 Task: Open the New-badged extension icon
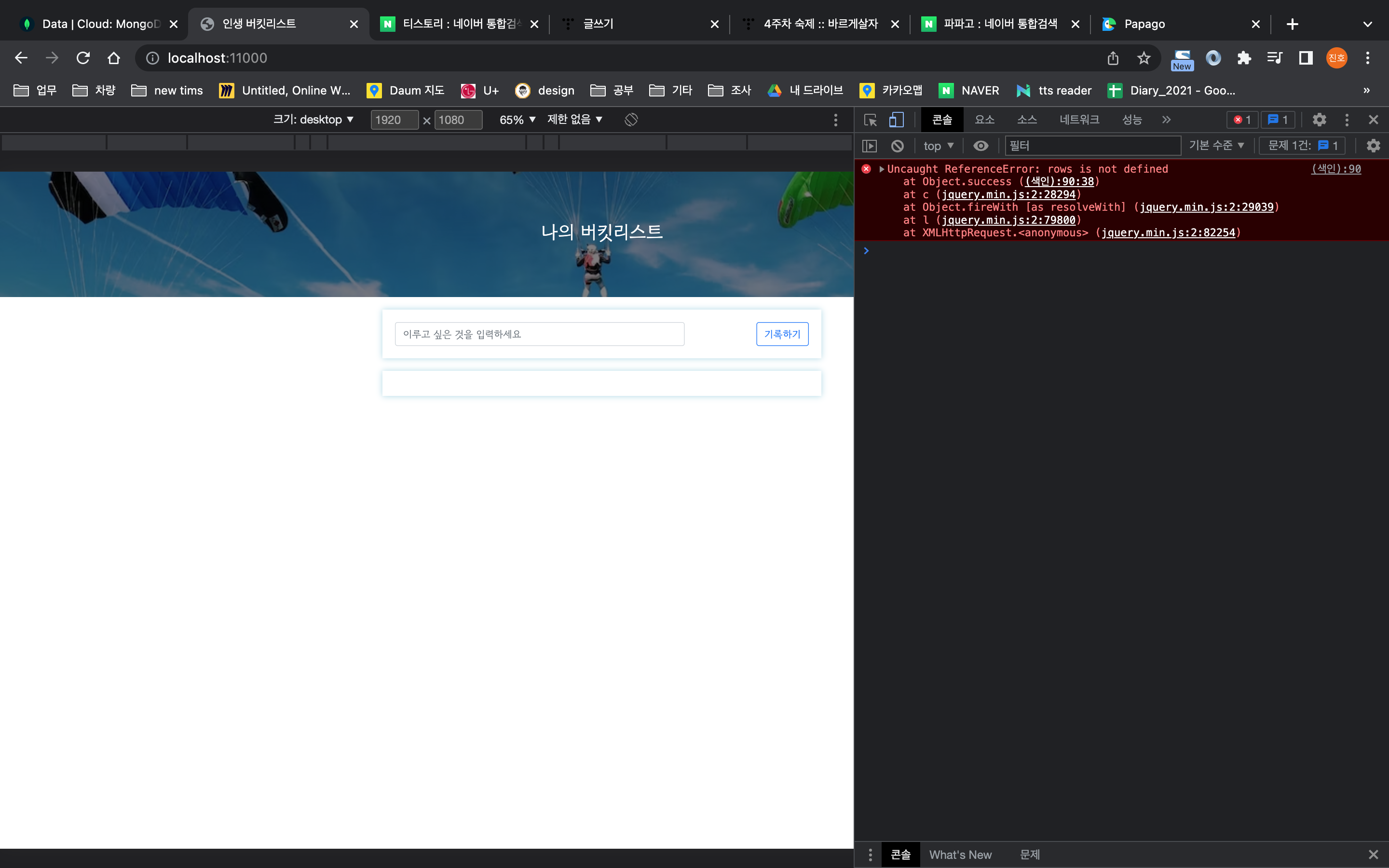pos(1182,60)
